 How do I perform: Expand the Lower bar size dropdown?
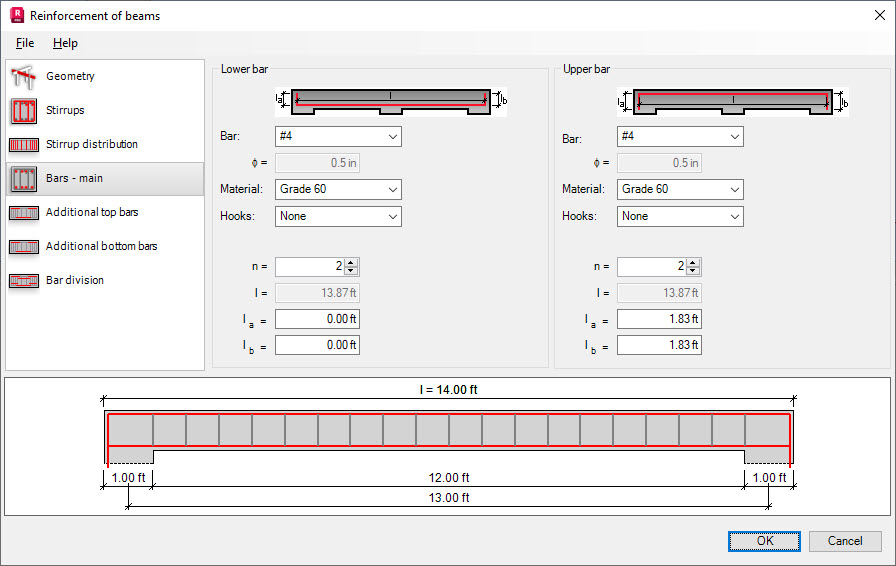(338, 137)
